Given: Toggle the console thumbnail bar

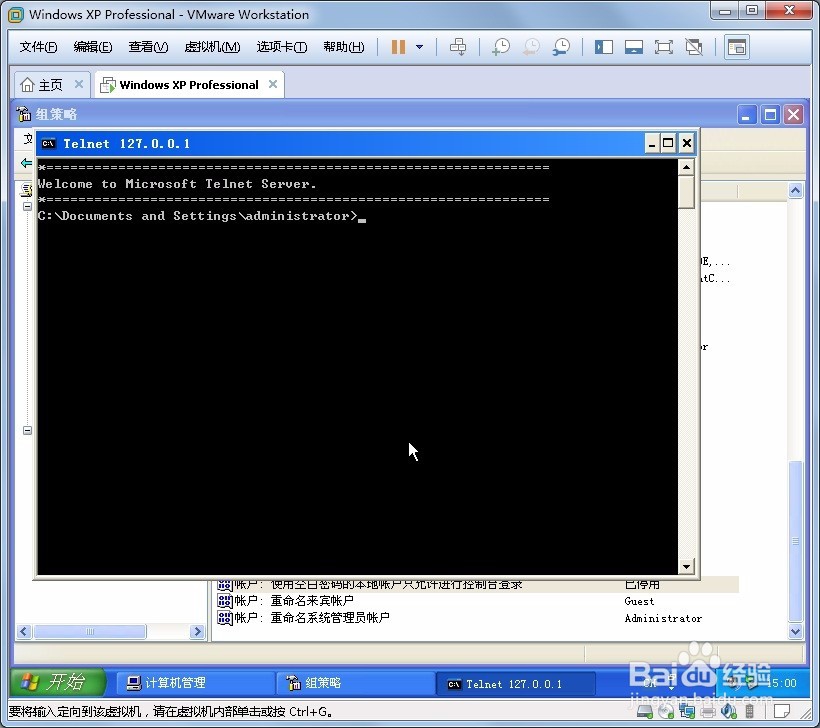Looking at the screenshot, I should (x=633, y=46).
